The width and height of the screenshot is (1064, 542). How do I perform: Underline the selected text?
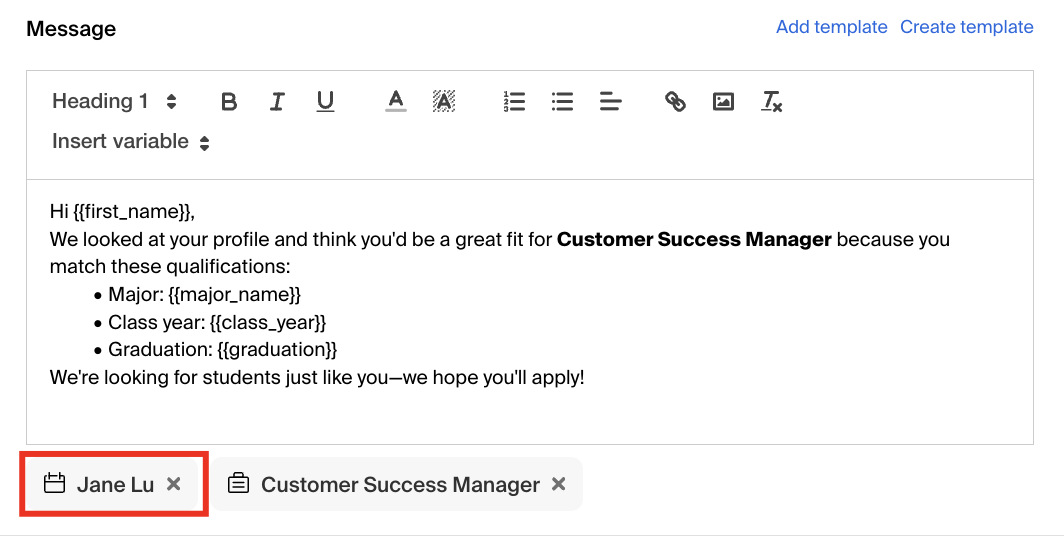pos(325,102)
